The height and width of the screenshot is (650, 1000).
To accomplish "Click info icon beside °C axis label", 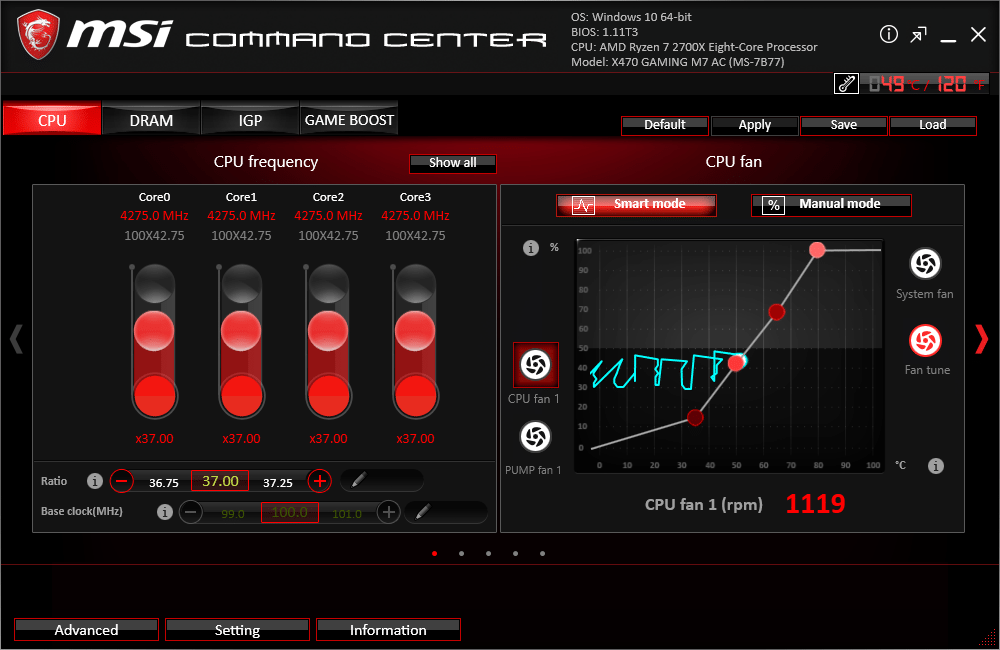I will [936, 466].
